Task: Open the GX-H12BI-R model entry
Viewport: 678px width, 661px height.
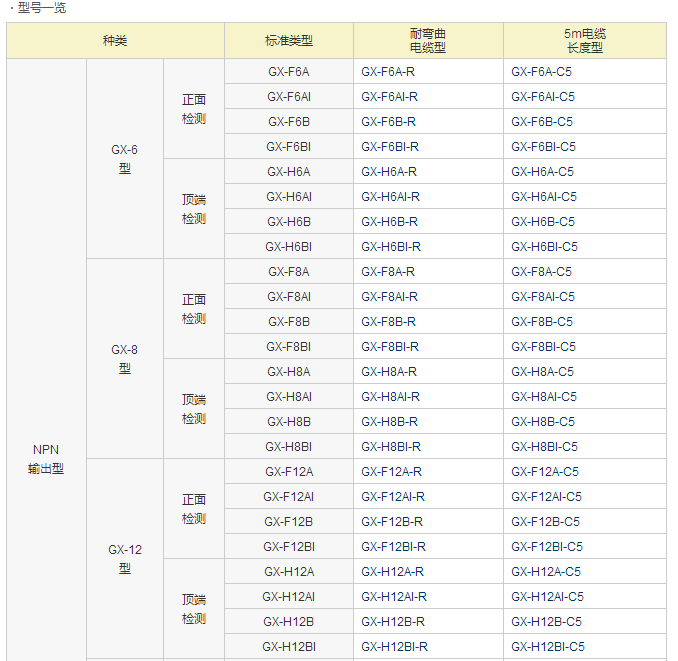Action: (x=394, y=647)
